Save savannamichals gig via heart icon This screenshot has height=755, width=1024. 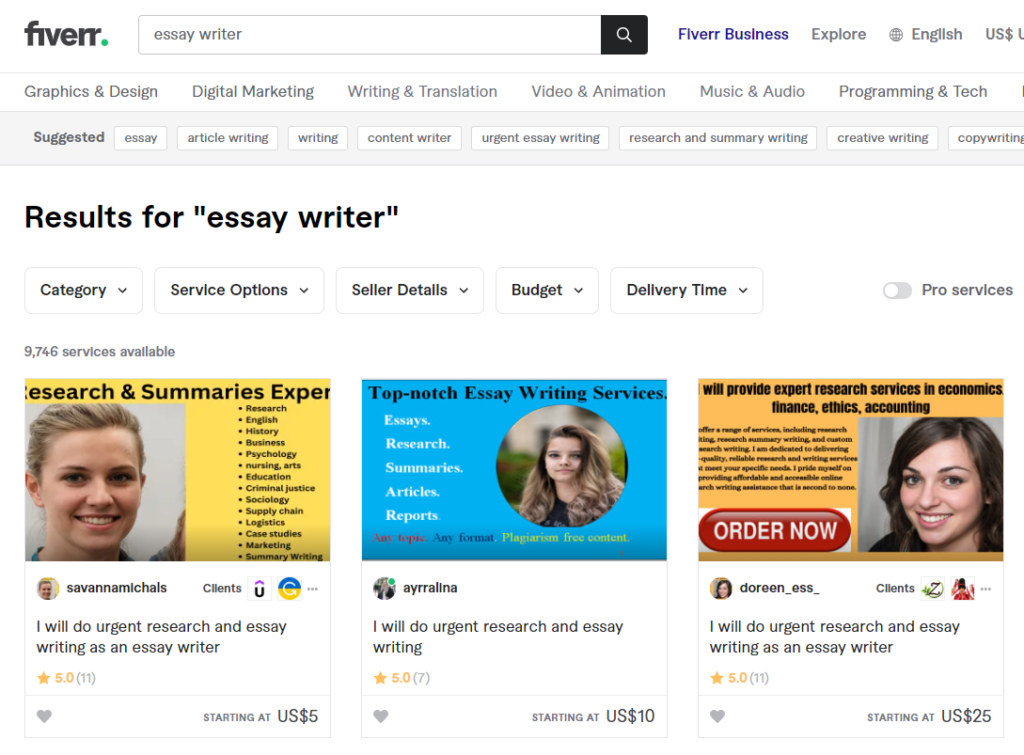(x=45, y=716)
